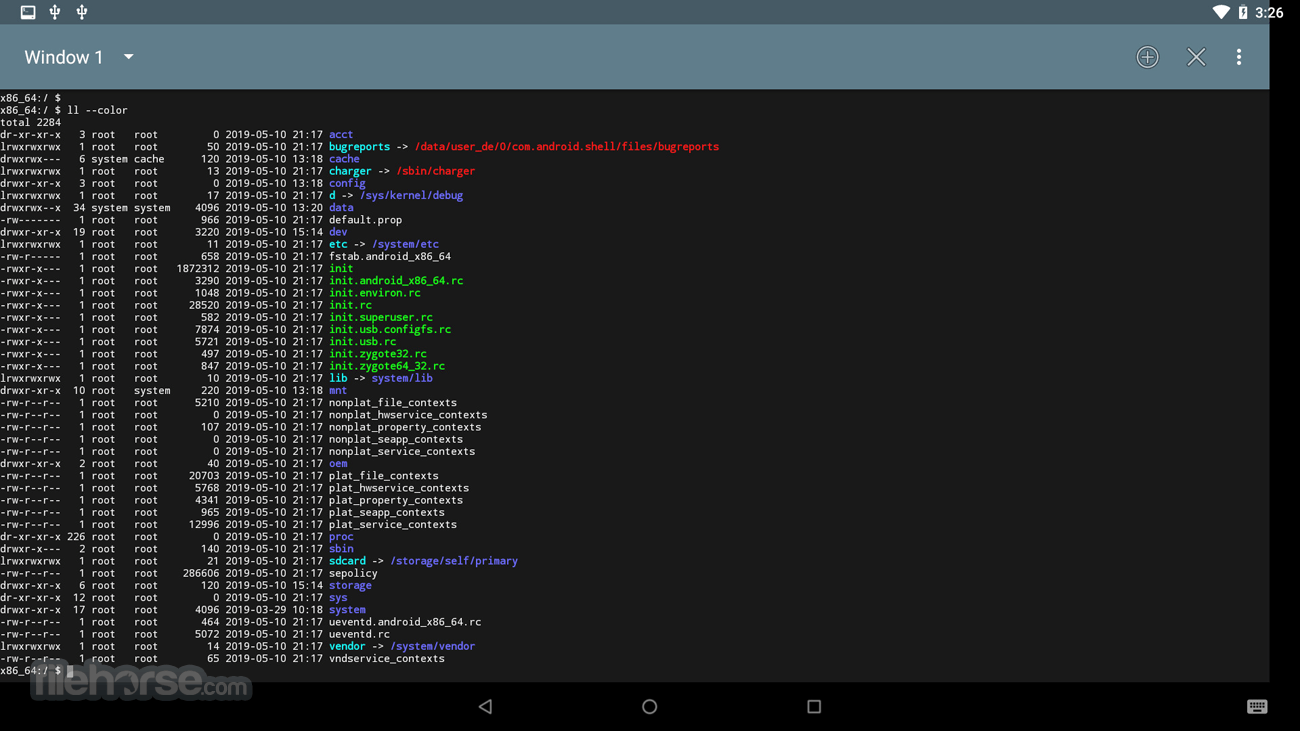Click the 'init.environ.rc' file name
This screenshot has height=731, width=1300.
coord(375,293)
